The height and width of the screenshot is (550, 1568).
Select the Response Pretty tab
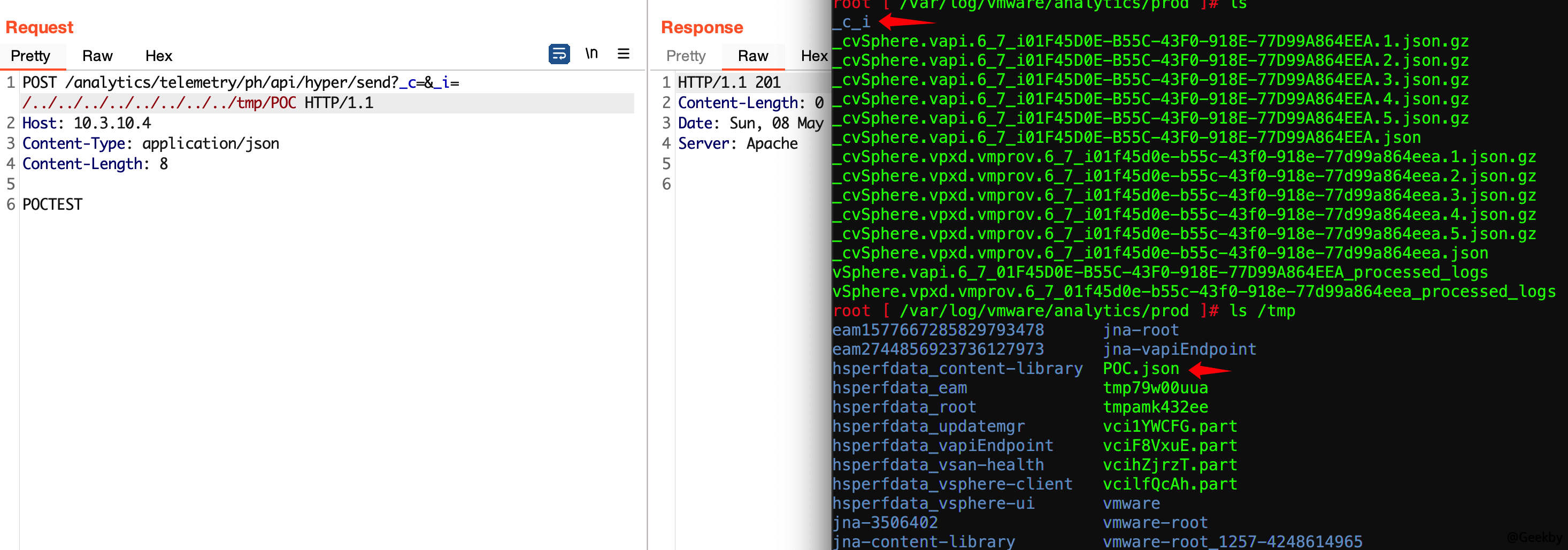pos(686,56)
